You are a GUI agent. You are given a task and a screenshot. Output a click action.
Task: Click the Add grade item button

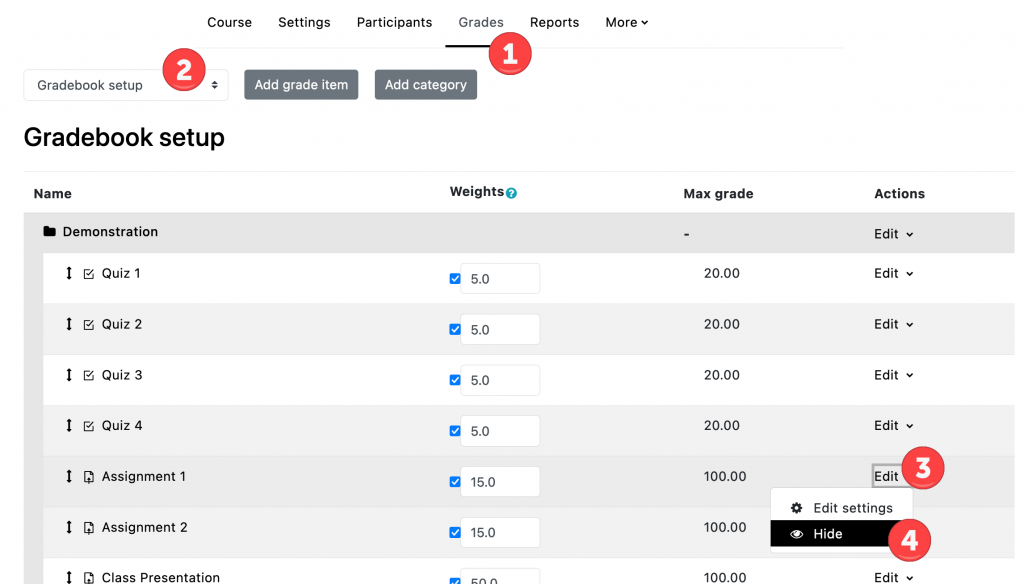(x=301, y=84)
